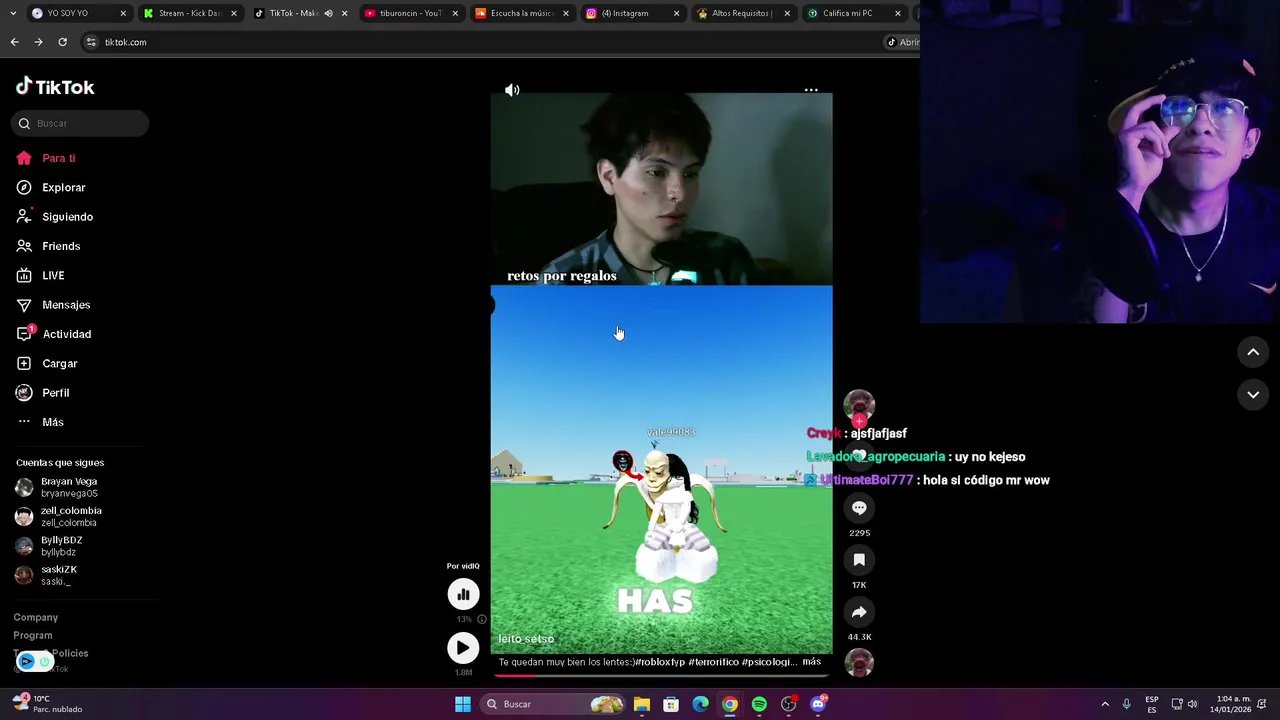Click the Buscar search field in TikTok

pyautogui.click(x=80, y=123)
